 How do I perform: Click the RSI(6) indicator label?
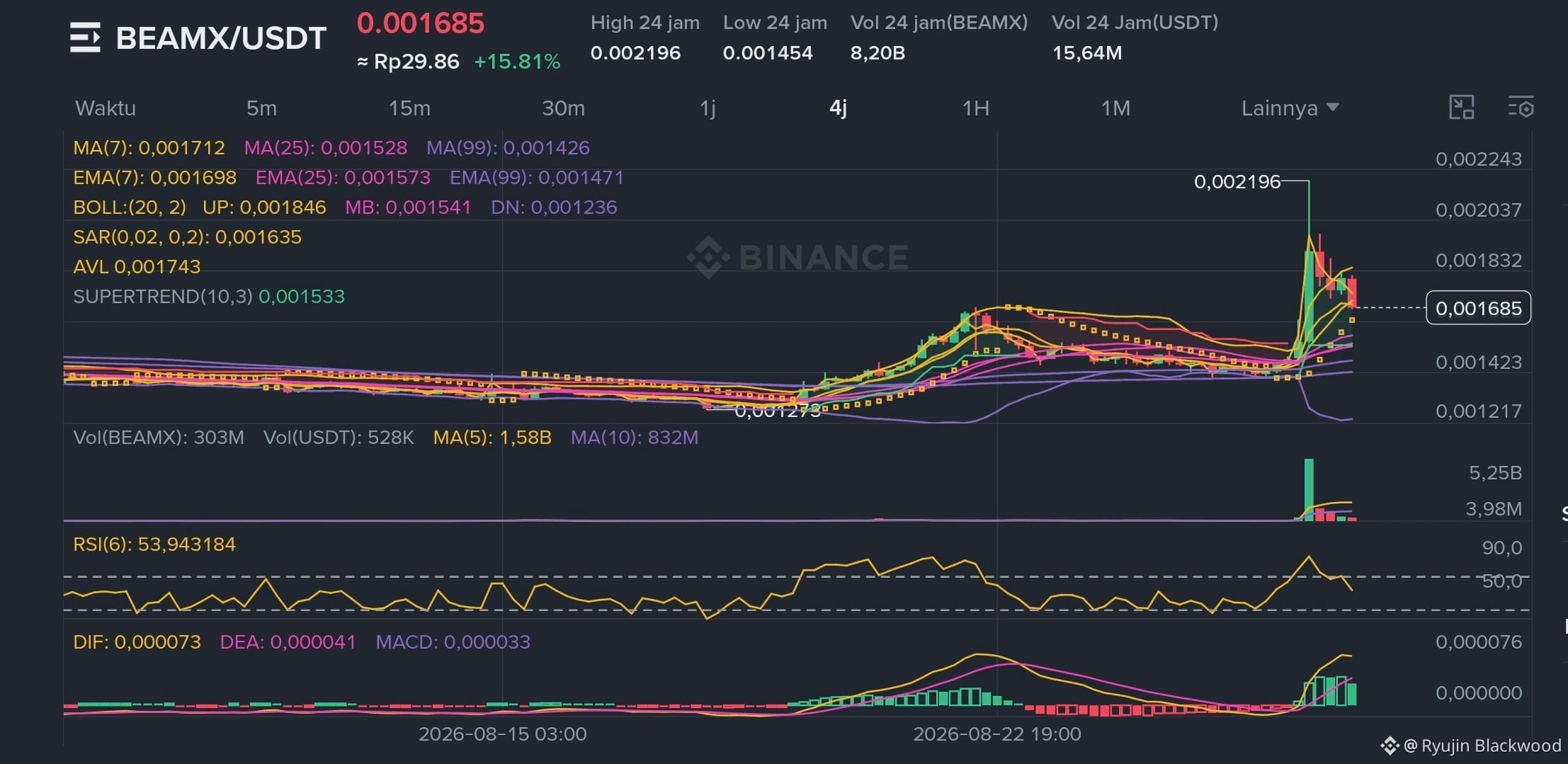154,545
